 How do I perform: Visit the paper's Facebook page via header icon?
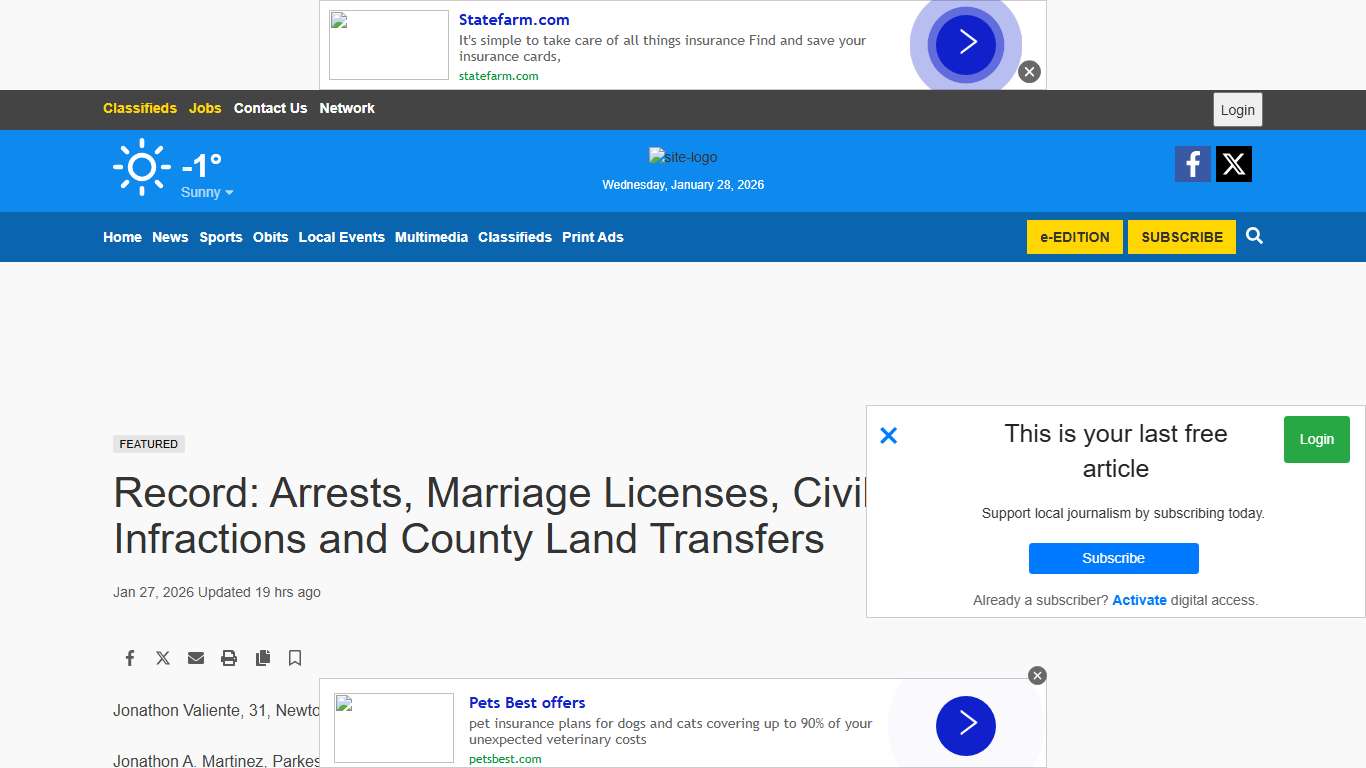point(1192,163)
